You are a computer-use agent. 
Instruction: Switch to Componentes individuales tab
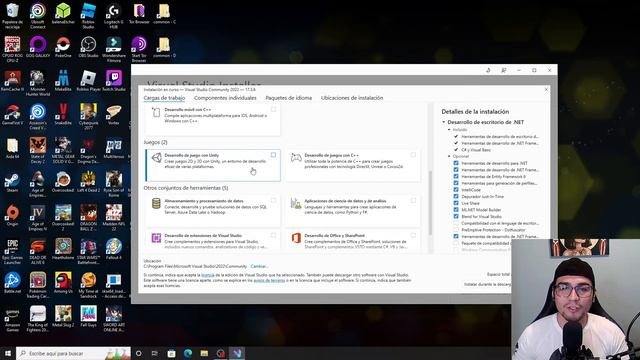click(225, 98)
